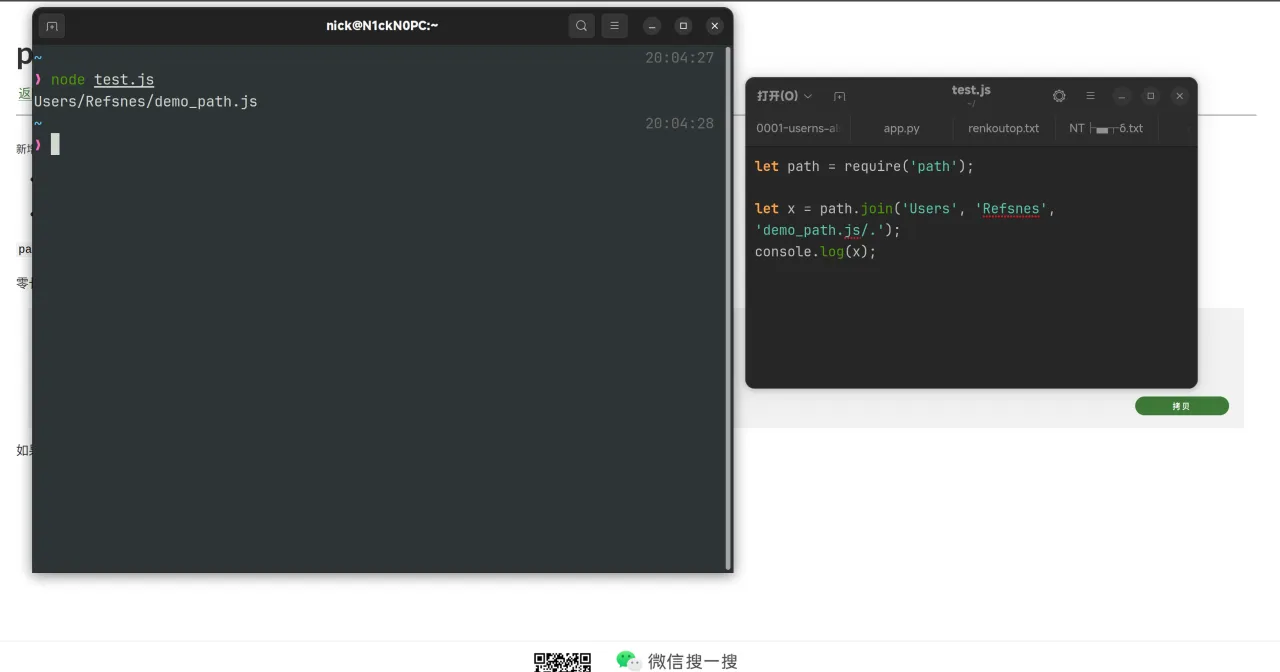
Task: Click the terminal vertical scrollbar
Action: tap(728, 300)
